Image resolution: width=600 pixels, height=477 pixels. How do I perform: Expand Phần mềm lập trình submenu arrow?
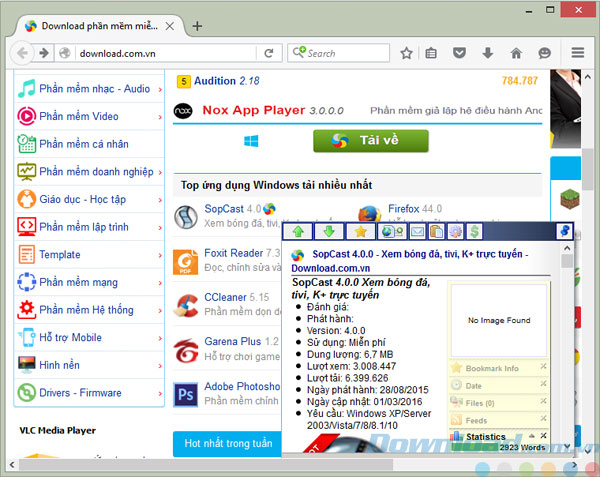tap(160, 228)
